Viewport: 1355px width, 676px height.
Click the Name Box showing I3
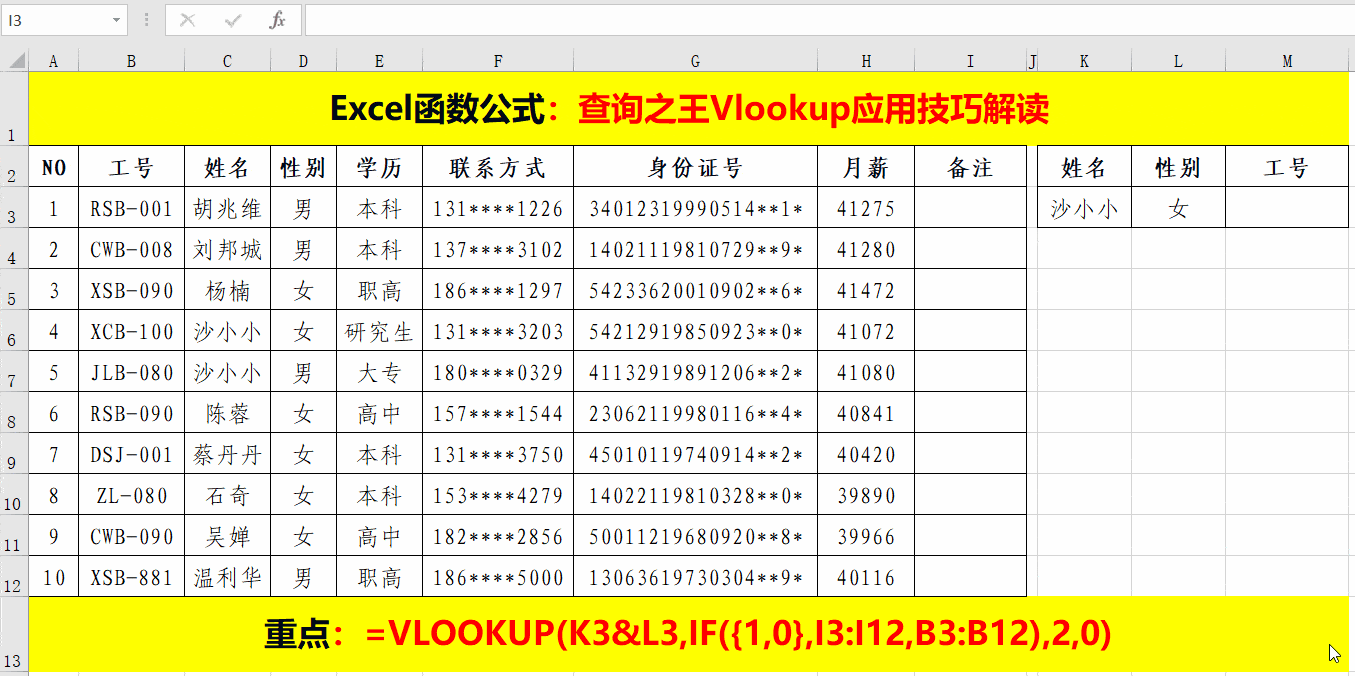point(55,20)
